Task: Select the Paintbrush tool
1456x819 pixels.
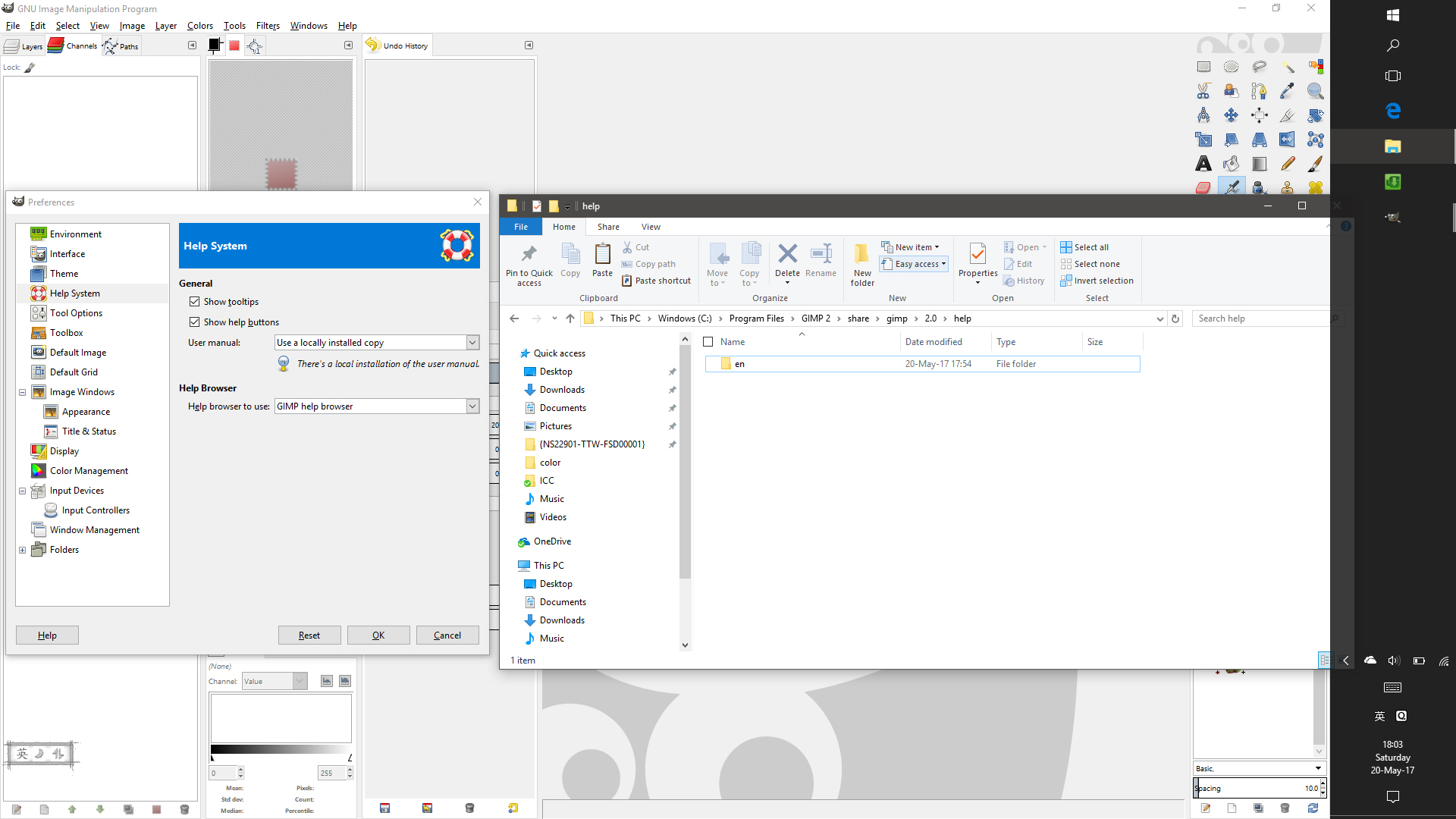Action: coord(1315,164)
